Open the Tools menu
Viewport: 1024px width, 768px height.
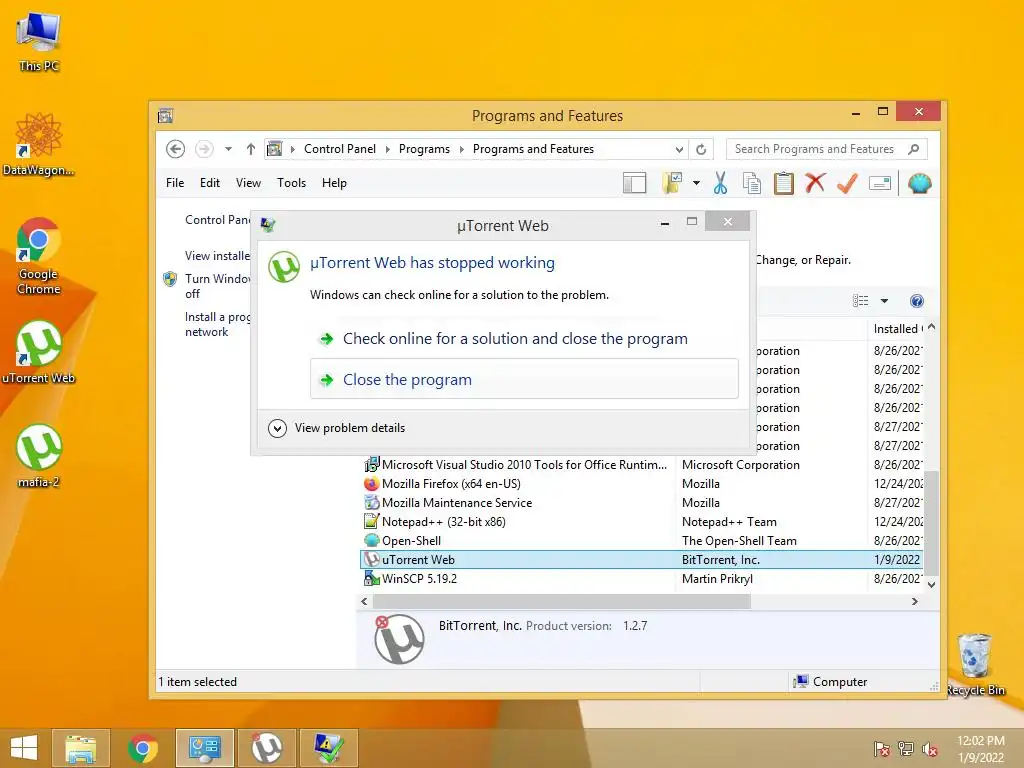point(291,183)
